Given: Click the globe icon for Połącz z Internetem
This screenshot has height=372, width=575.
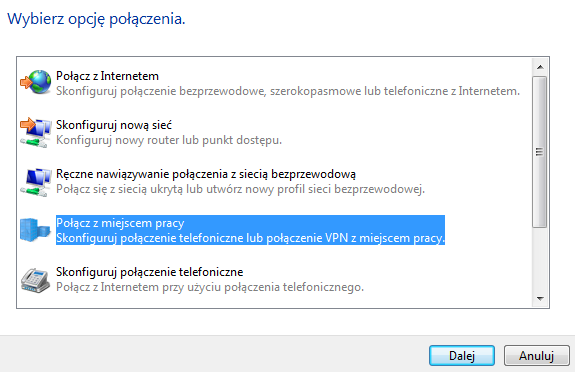Looking at the screenshot, I should pos(36,82).
